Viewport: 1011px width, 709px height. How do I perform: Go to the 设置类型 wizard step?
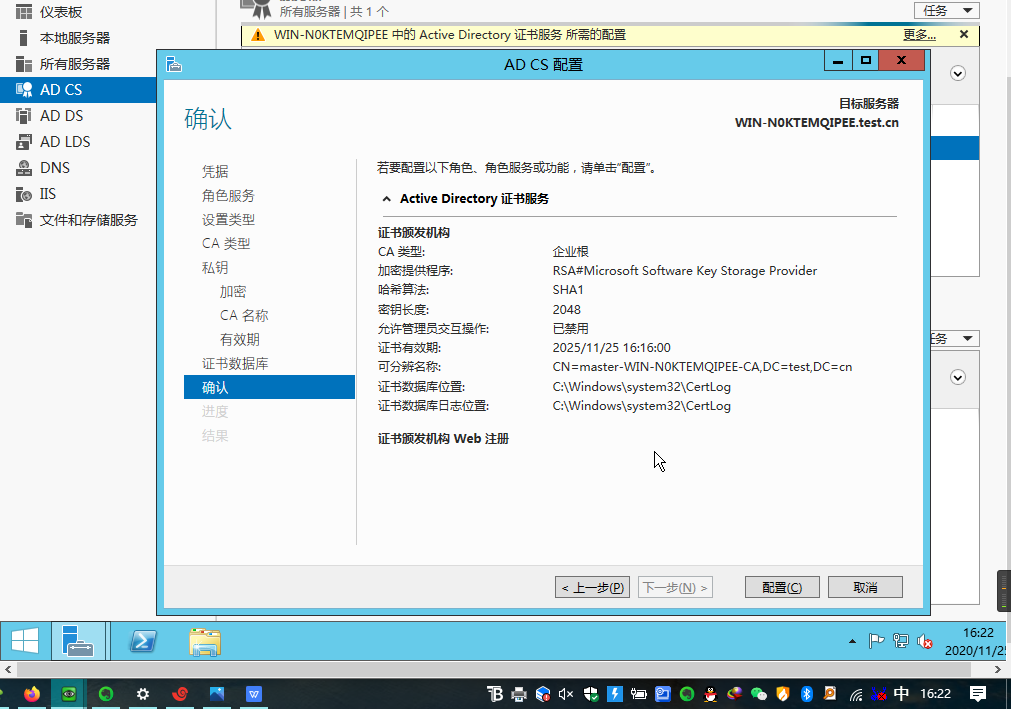[228, 220]
